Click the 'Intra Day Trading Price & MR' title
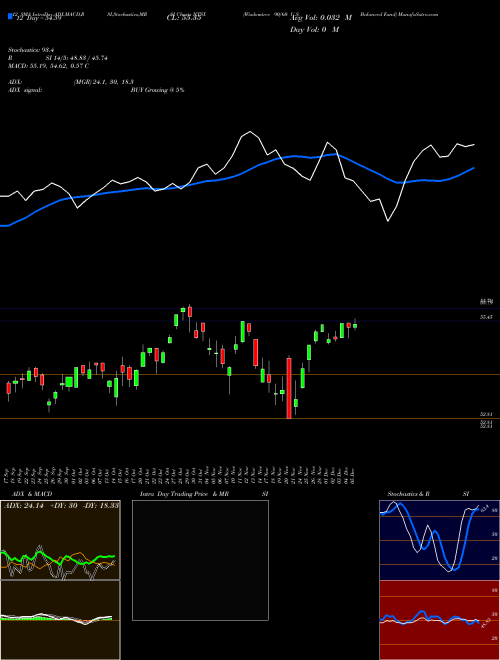Viewport: 500px width, 660px height. click(x=184, y=494)
